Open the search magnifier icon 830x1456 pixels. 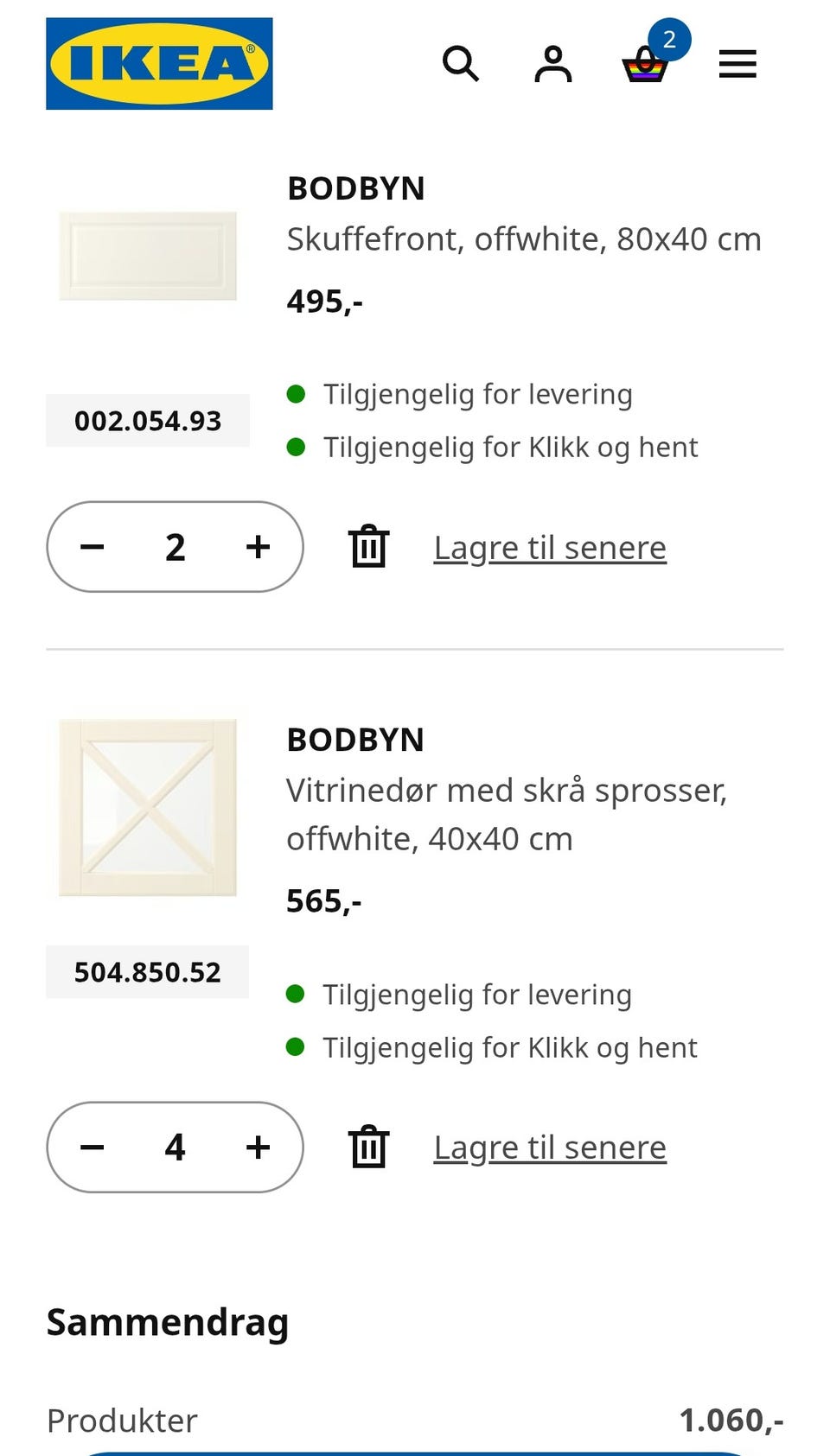pyautogui.click(x=460, y=64)
